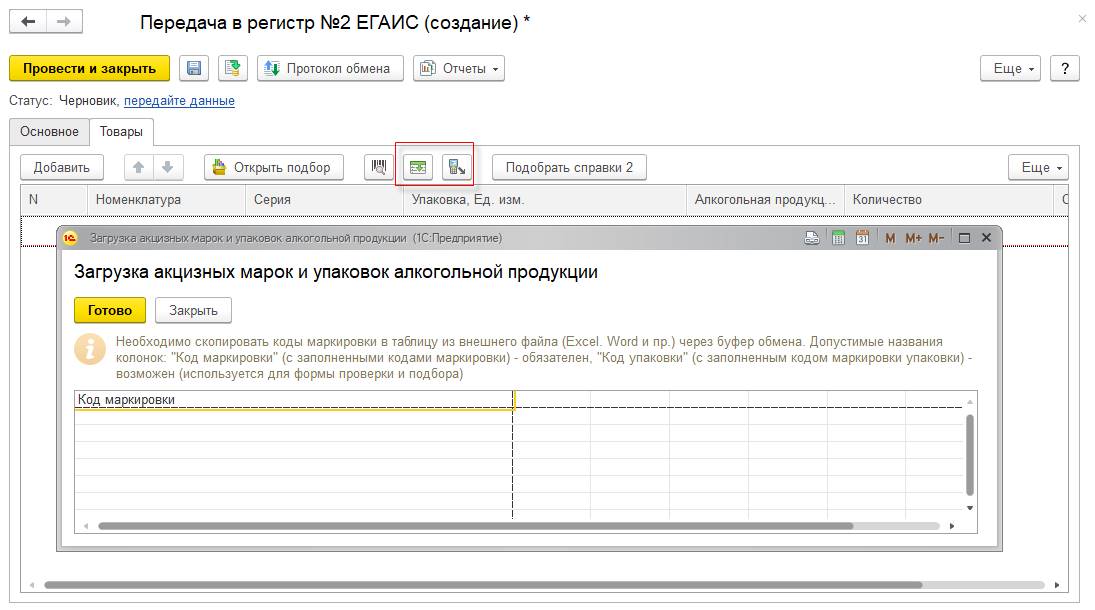Select the 'Товары' tab

tap(121, 131)
